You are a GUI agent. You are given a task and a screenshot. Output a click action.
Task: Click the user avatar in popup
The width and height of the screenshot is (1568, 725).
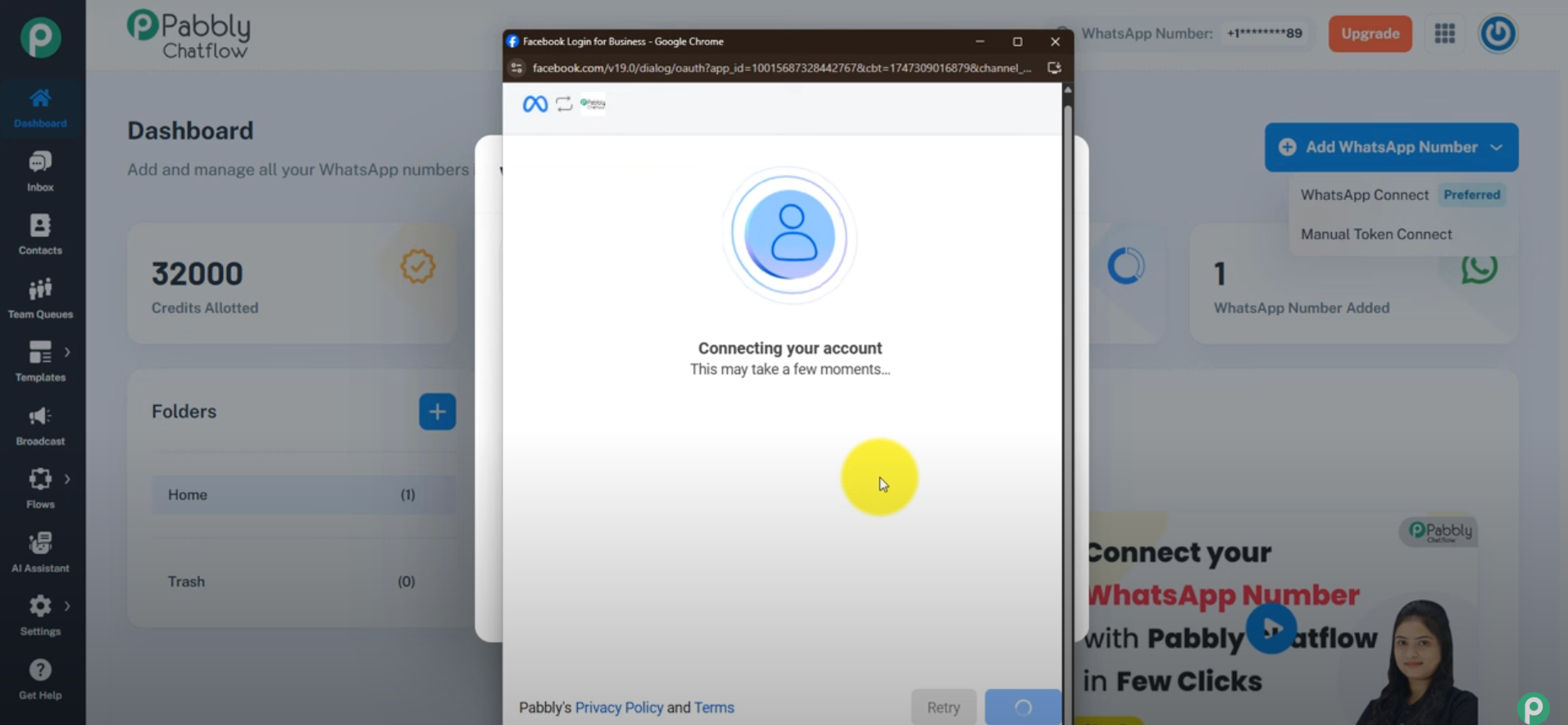point(789,236)
